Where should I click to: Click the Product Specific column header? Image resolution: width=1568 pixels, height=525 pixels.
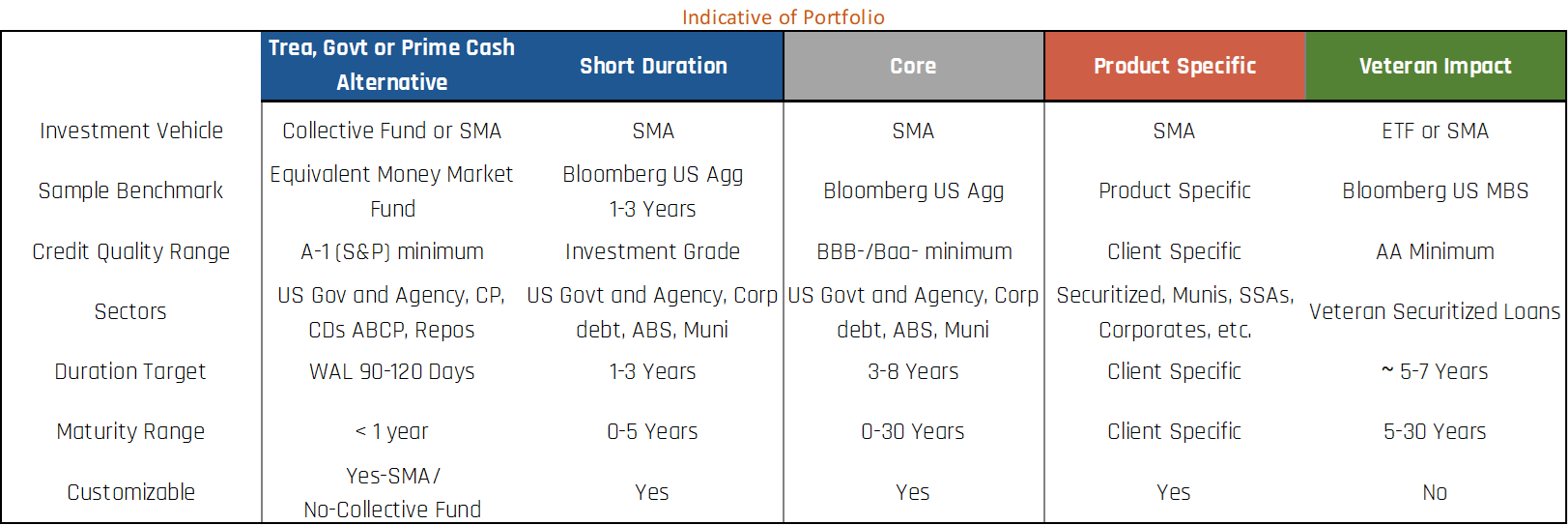point(1175,66)
